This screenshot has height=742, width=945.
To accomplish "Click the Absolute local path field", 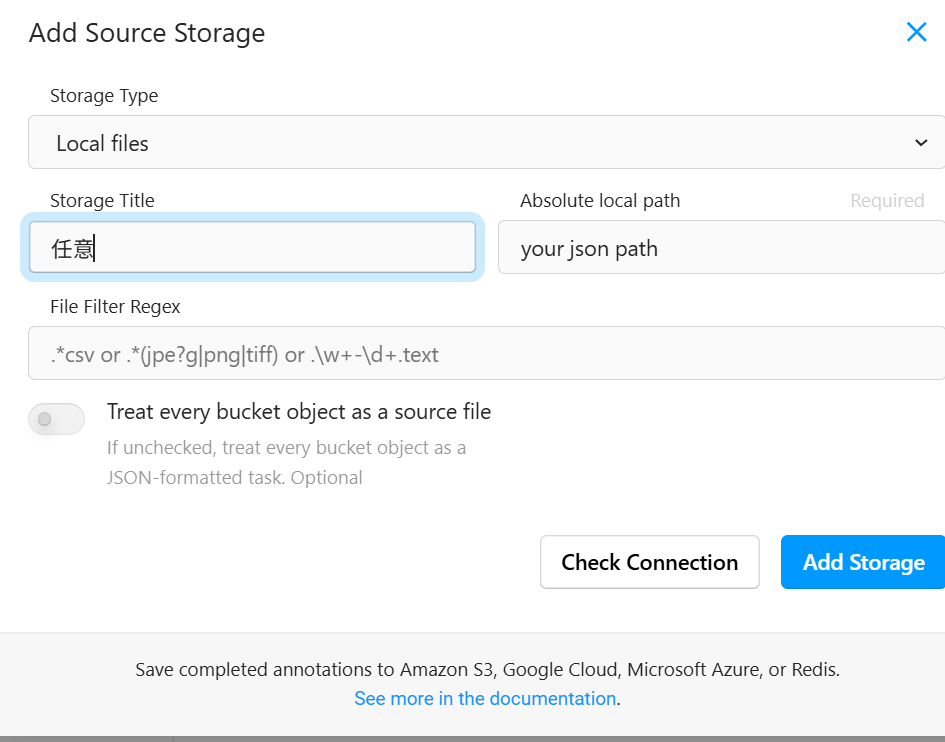I will 720,248.
